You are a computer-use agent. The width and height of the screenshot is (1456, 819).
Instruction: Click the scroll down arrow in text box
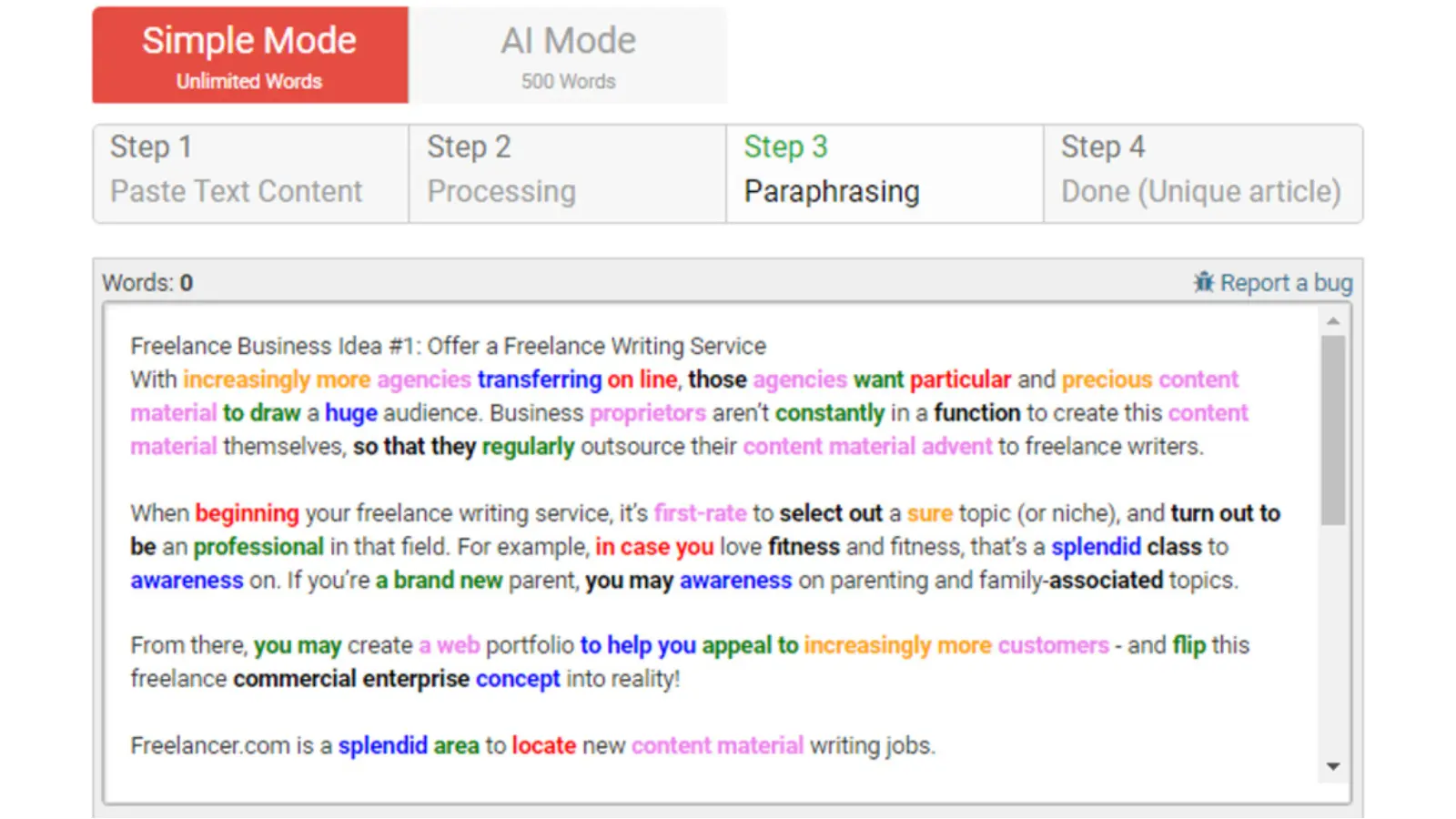pos(1333,766)
